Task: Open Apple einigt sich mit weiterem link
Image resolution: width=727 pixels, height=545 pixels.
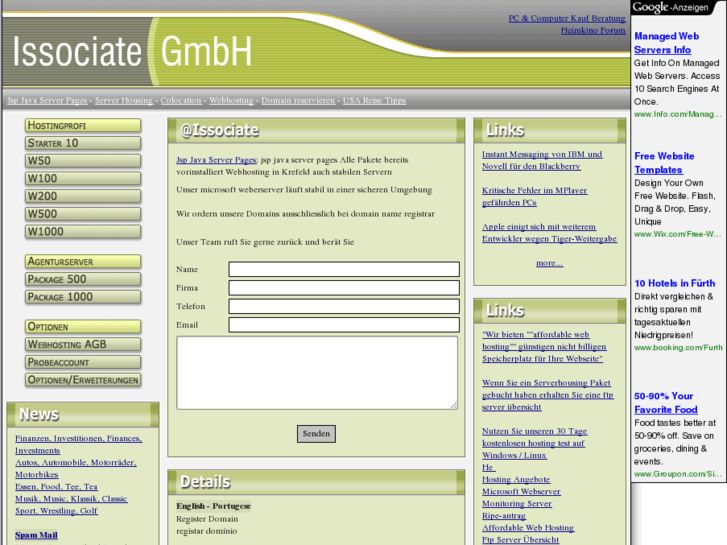Action: pos(549,232)
